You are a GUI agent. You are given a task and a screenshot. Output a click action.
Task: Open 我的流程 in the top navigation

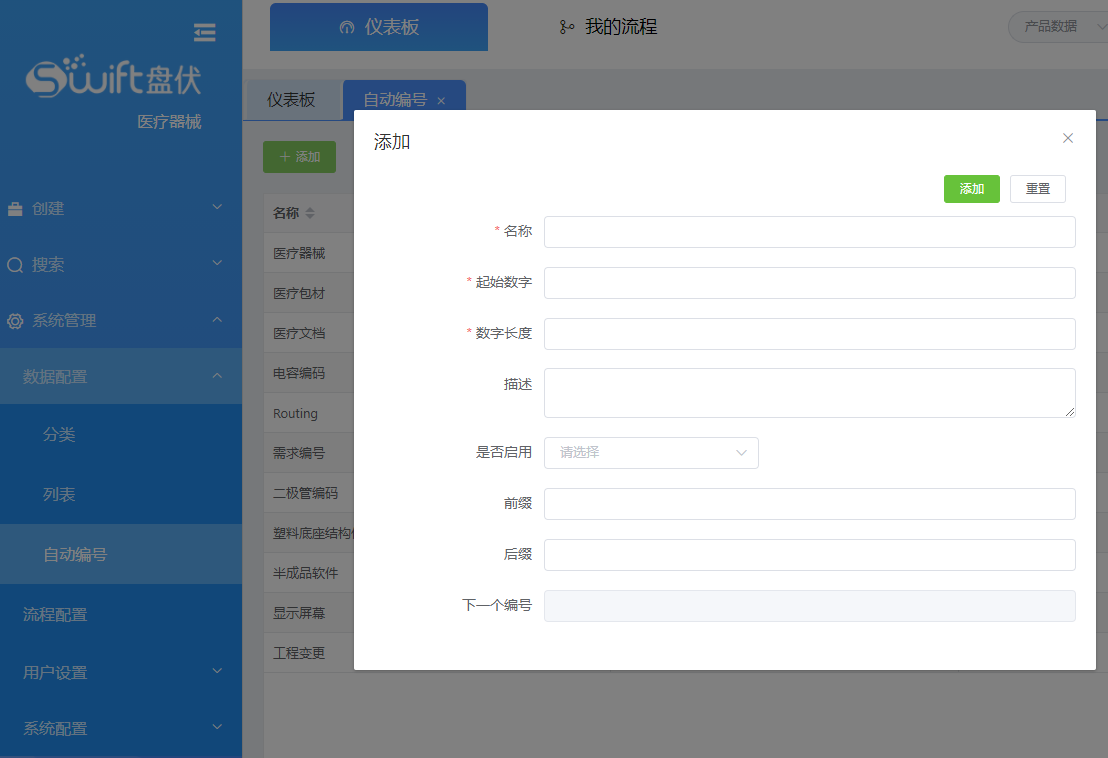pyautogui.click(x=608, y=27)
